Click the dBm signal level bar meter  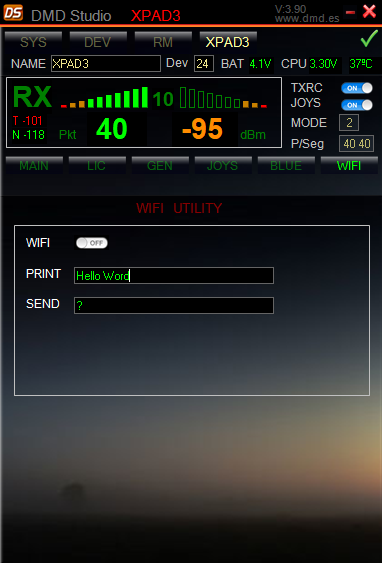tap(223, 98)
